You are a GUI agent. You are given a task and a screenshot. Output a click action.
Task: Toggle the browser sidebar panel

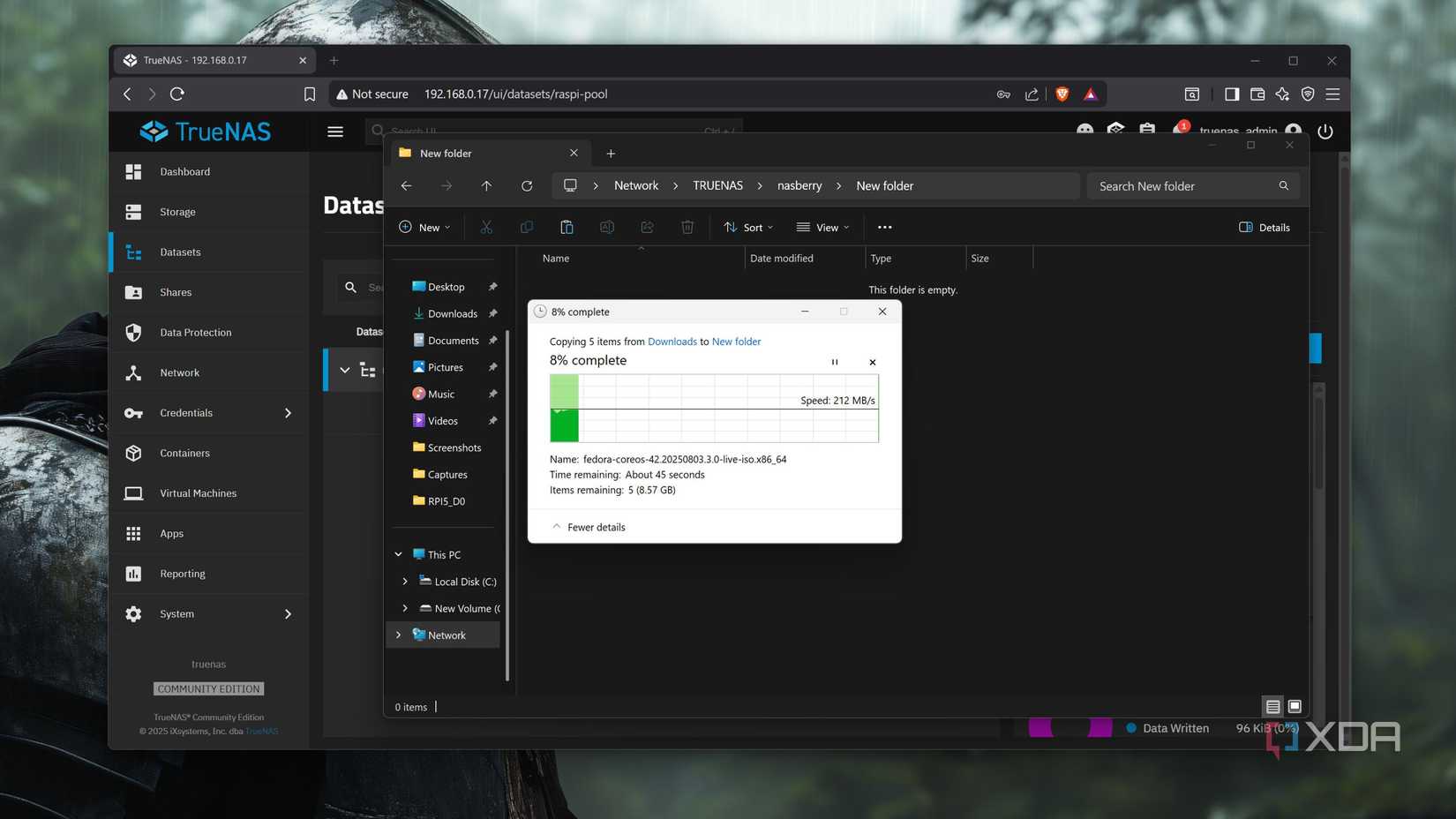click(1232, 94)
